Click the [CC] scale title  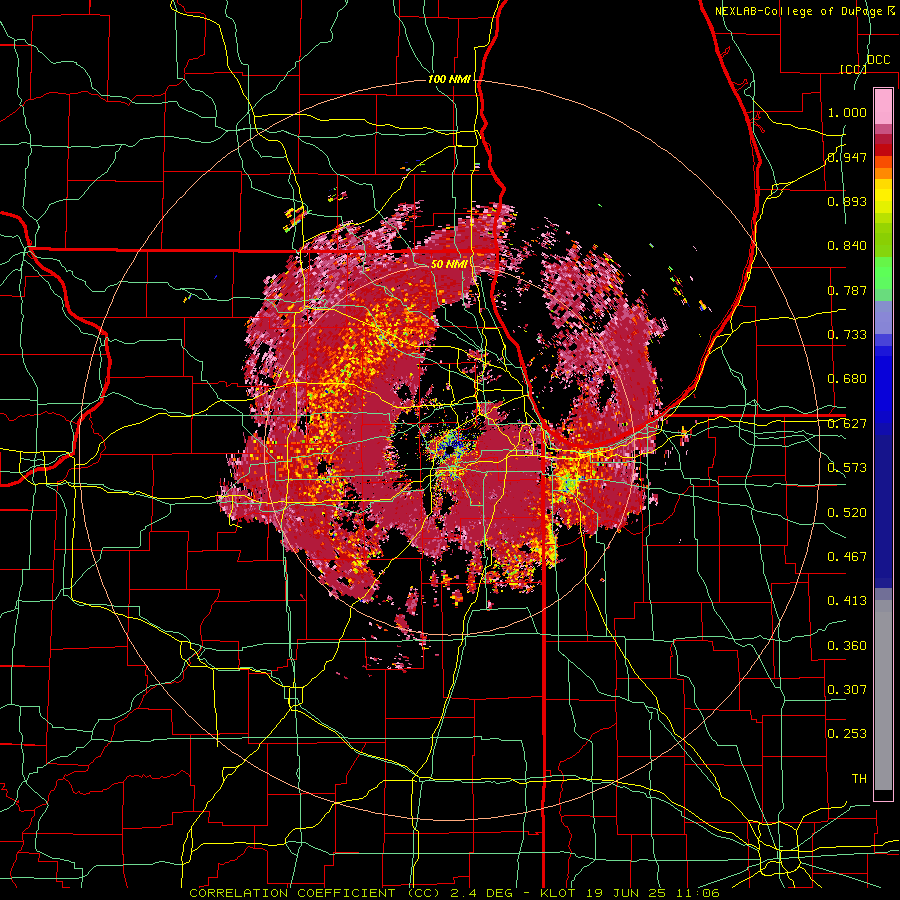(854, 69)
